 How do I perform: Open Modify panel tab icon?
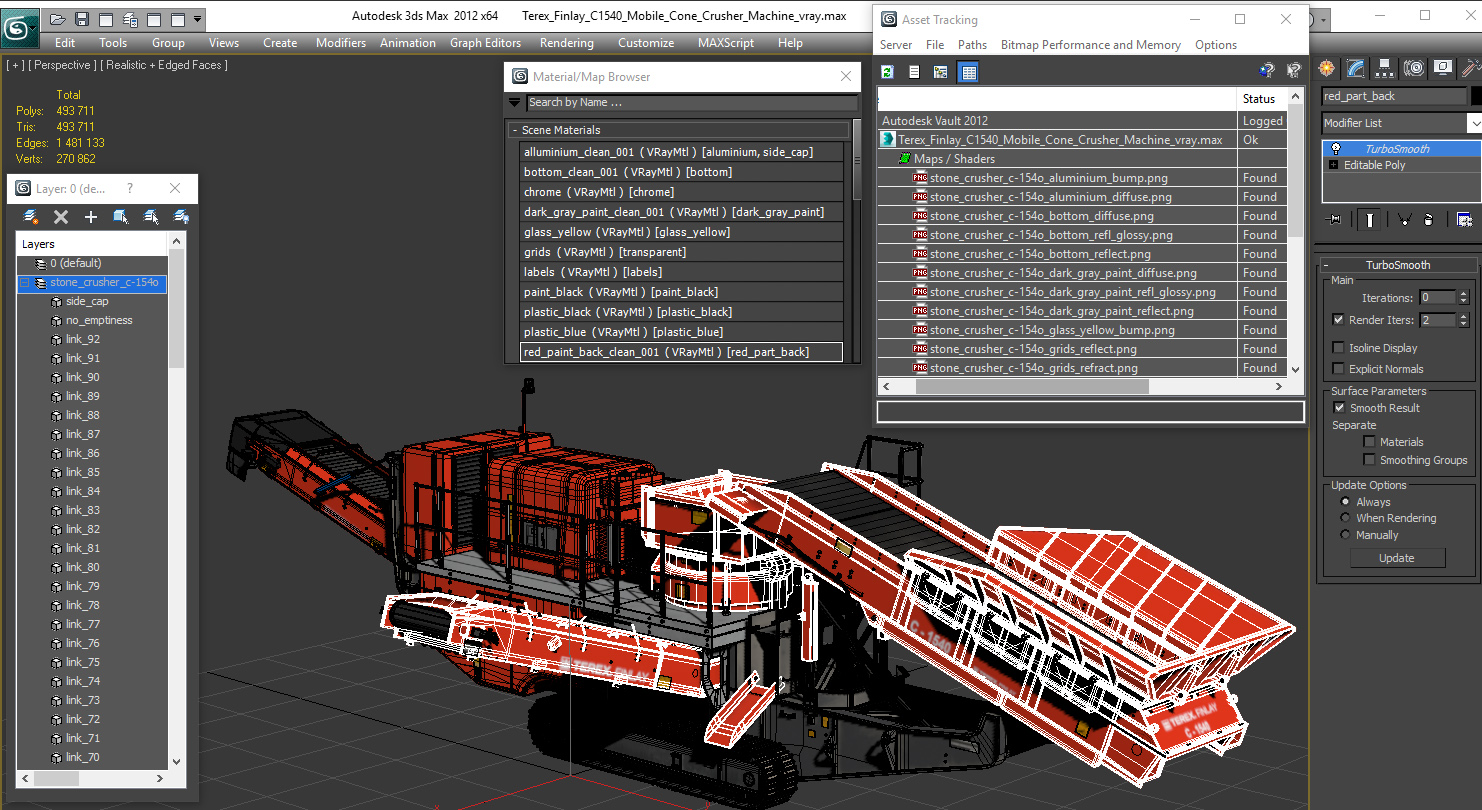click(x=1355, y=68)
